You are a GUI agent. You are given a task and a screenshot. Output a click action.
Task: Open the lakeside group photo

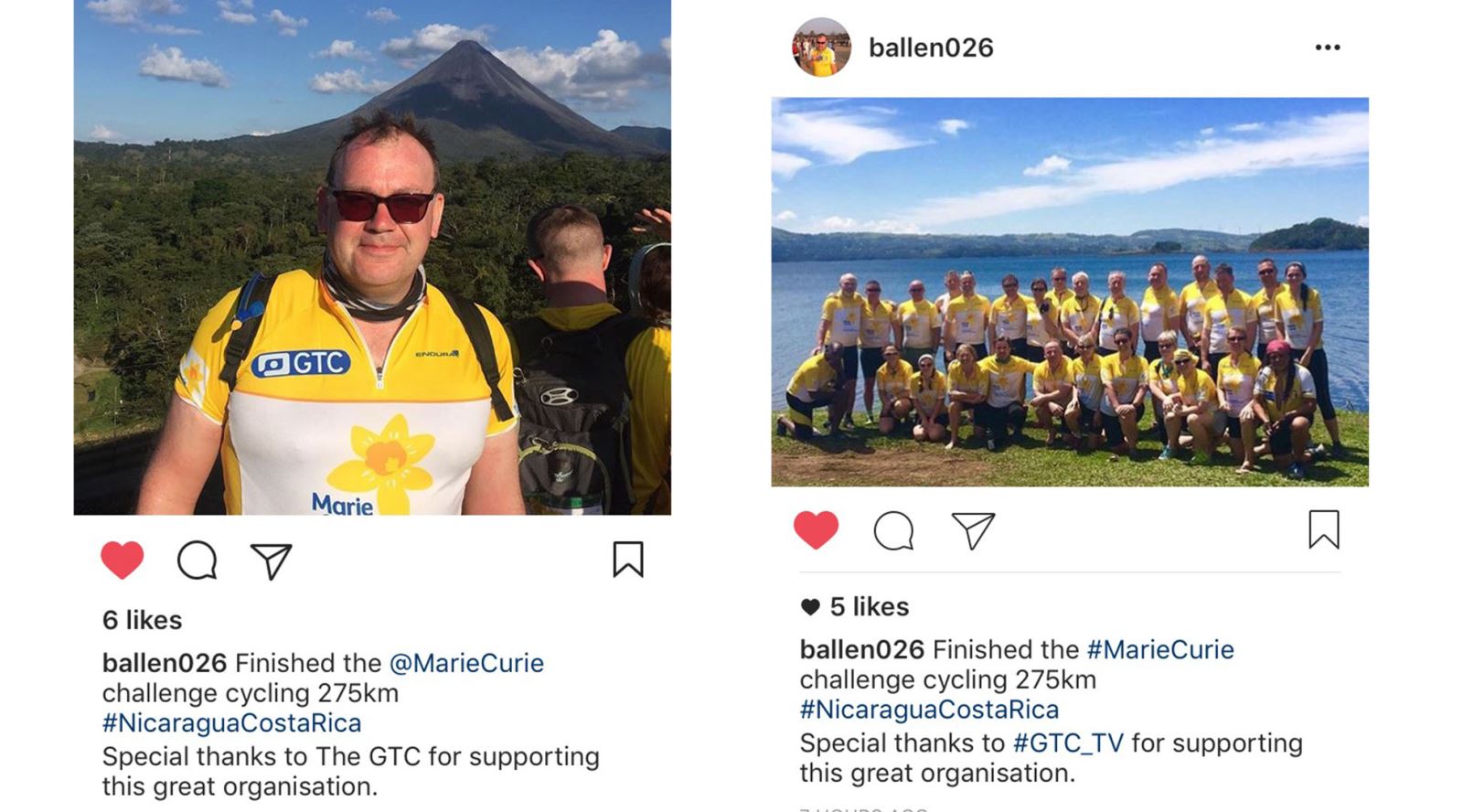pos(1070,292)
